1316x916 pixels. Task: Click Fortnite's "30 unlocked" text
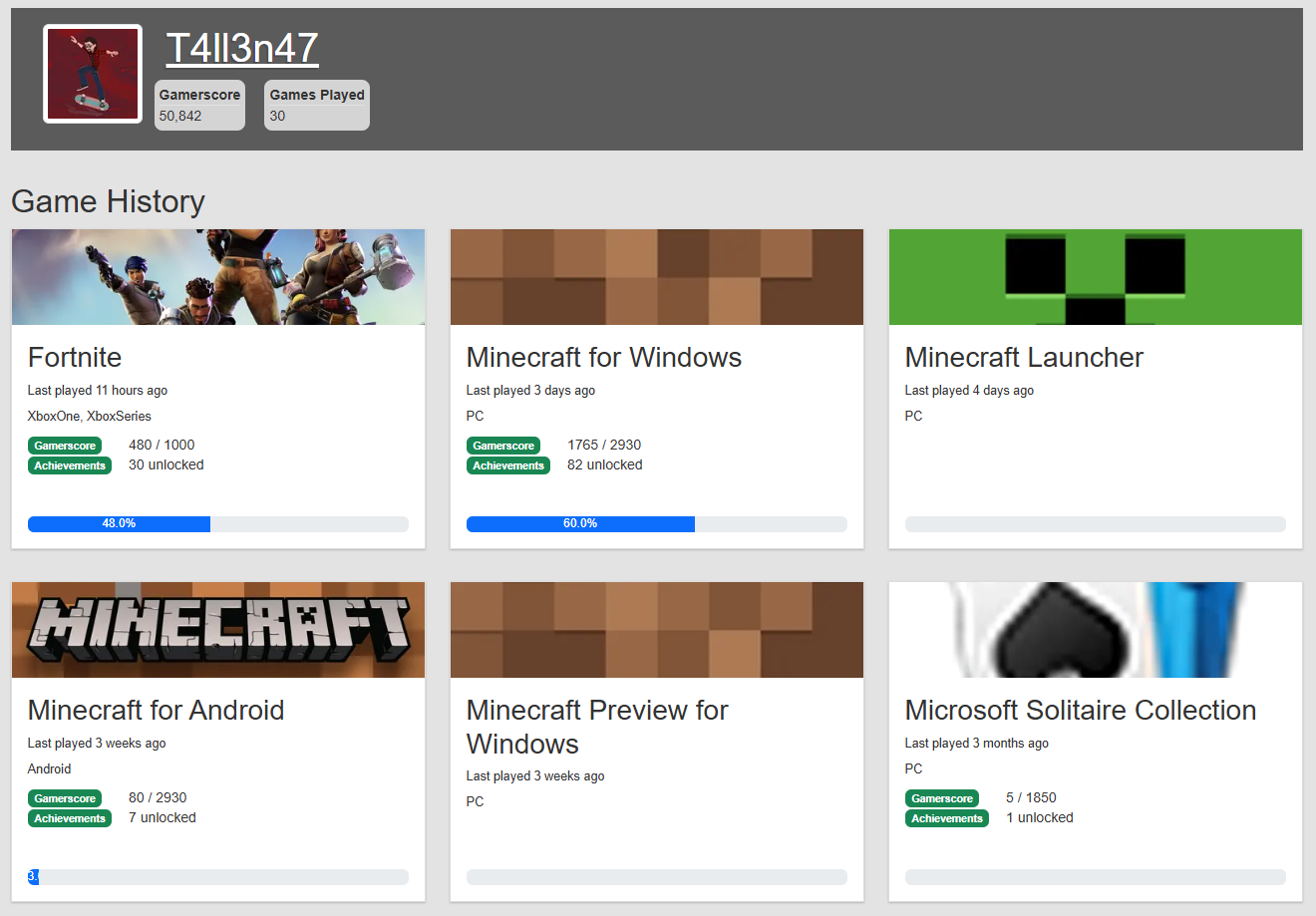tap(166, 464)
